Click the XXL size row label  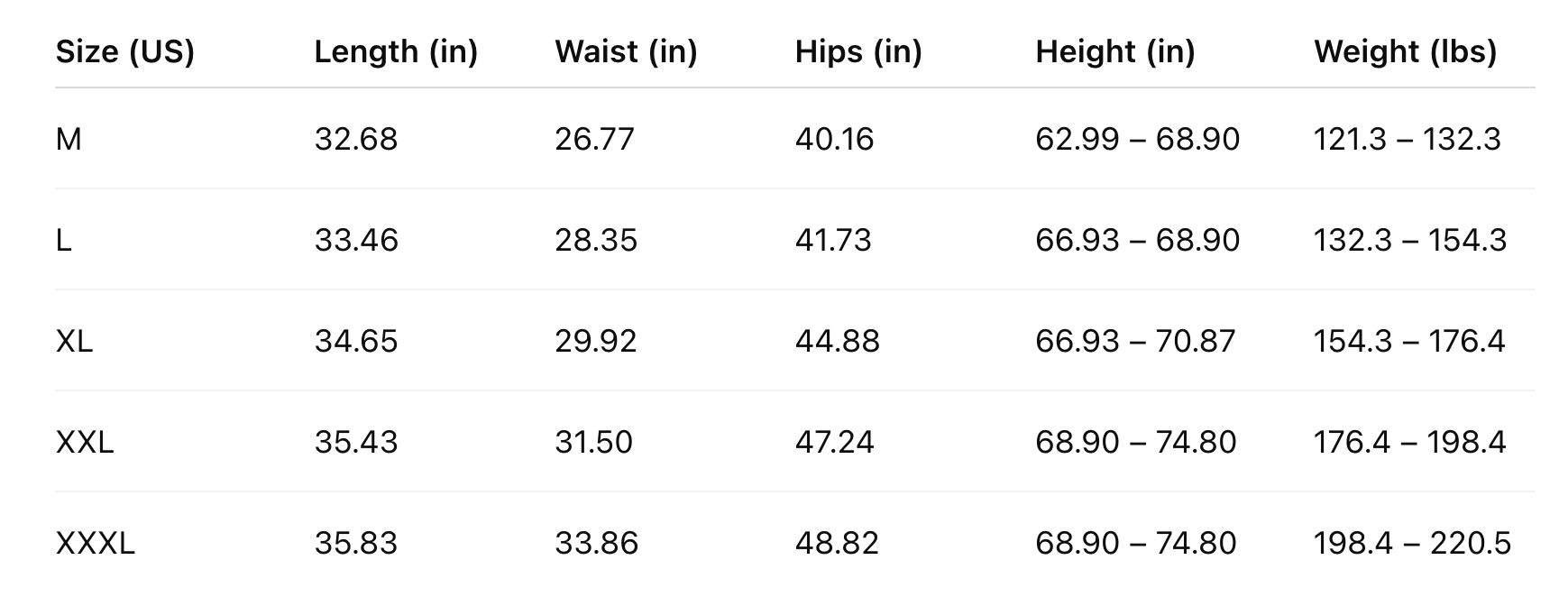pyautogui.click(x=85, y=442)
